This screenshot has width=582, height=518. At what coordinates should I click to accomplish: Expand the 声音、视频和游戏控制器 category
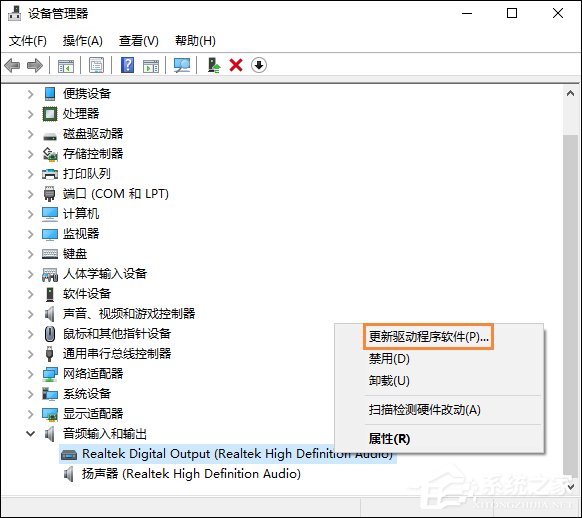[x=30, y=314]
